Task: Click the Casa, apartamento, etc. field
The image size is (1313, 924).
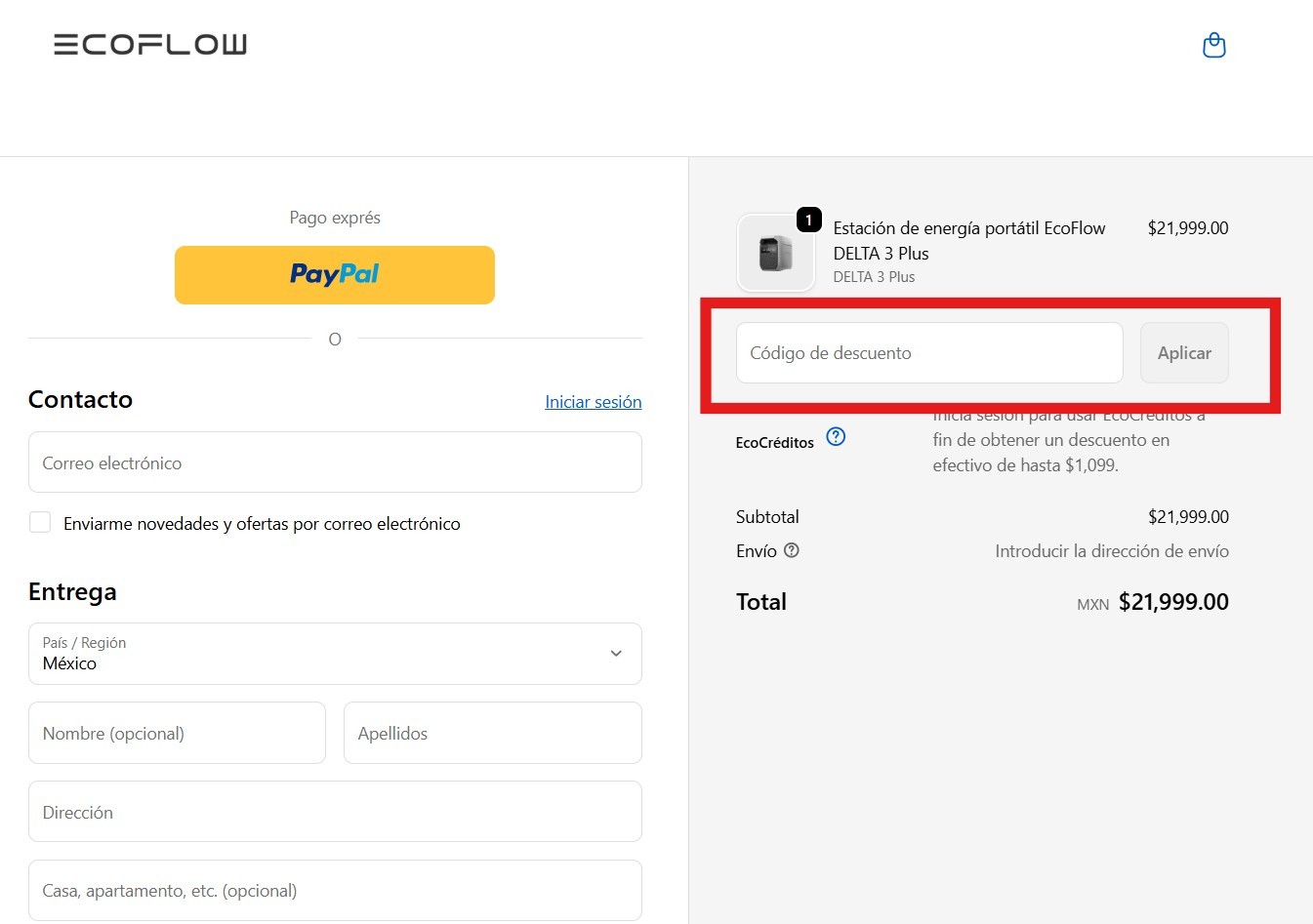Action: point(335,890)
